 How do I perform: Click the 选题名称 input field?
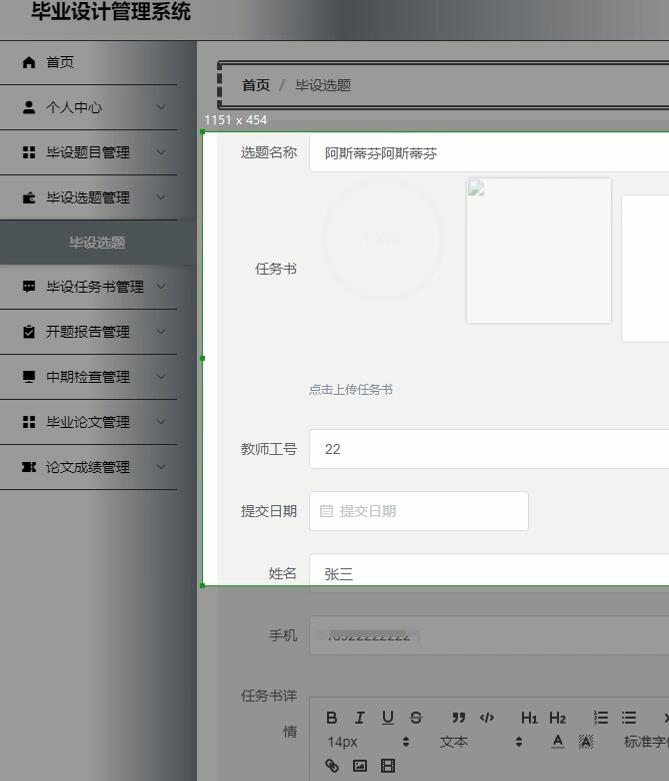[x=489, y=153]
